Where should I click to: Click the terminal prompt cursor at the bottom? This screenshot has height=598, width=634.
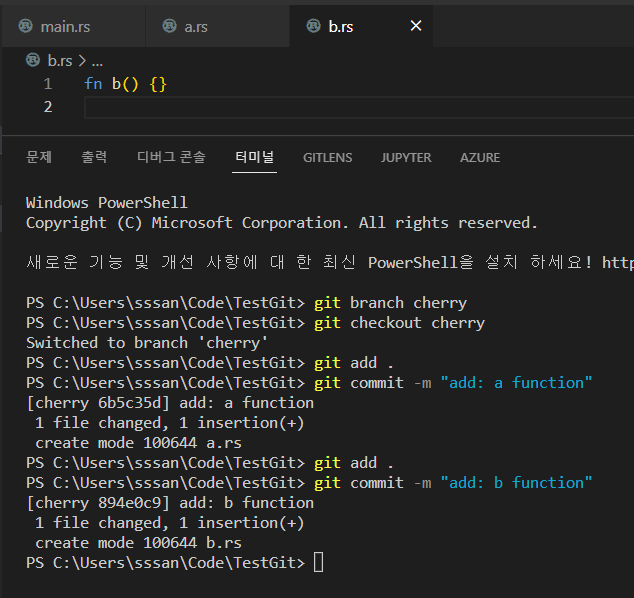coord(318,563)
